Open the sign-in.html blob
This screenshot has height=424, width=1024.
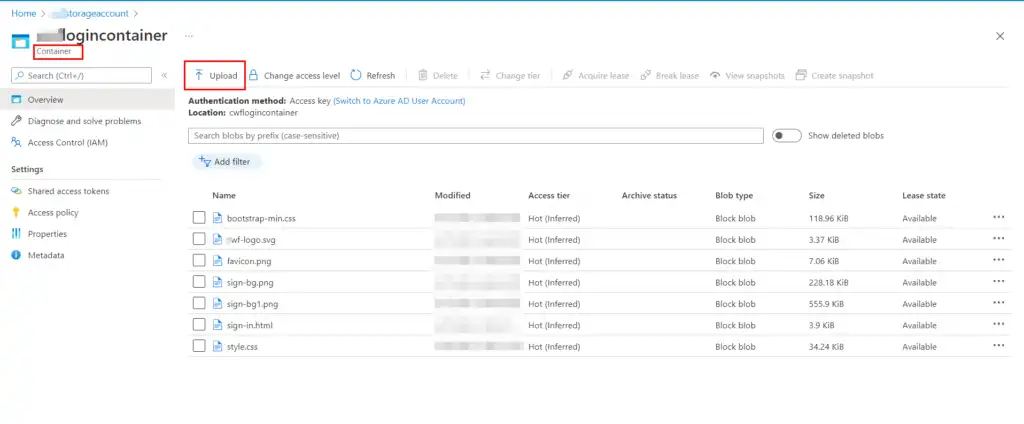click(249, 325)
